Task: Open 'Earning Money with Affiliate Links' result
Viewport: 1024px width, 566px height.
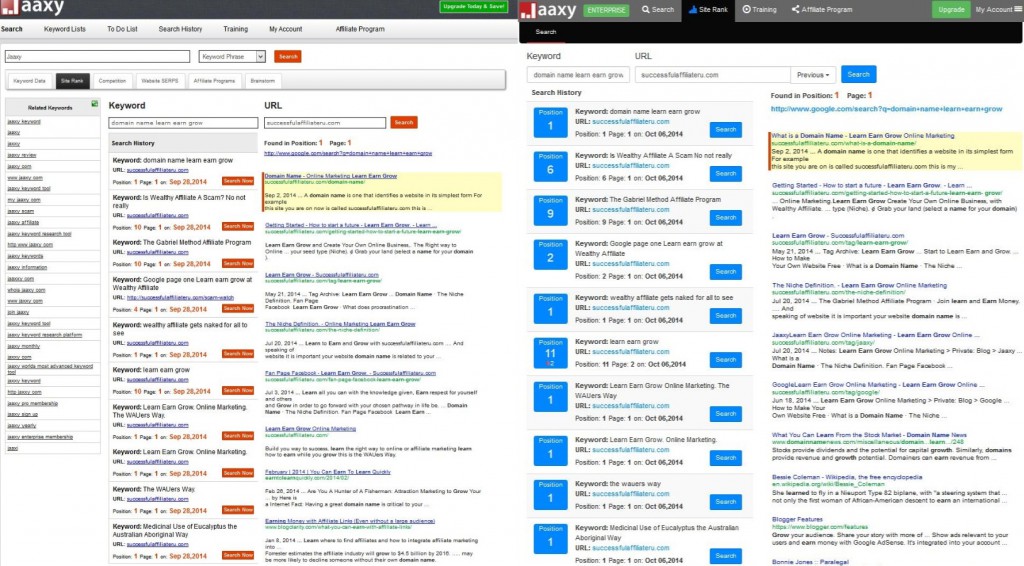Action: [349, 521]
